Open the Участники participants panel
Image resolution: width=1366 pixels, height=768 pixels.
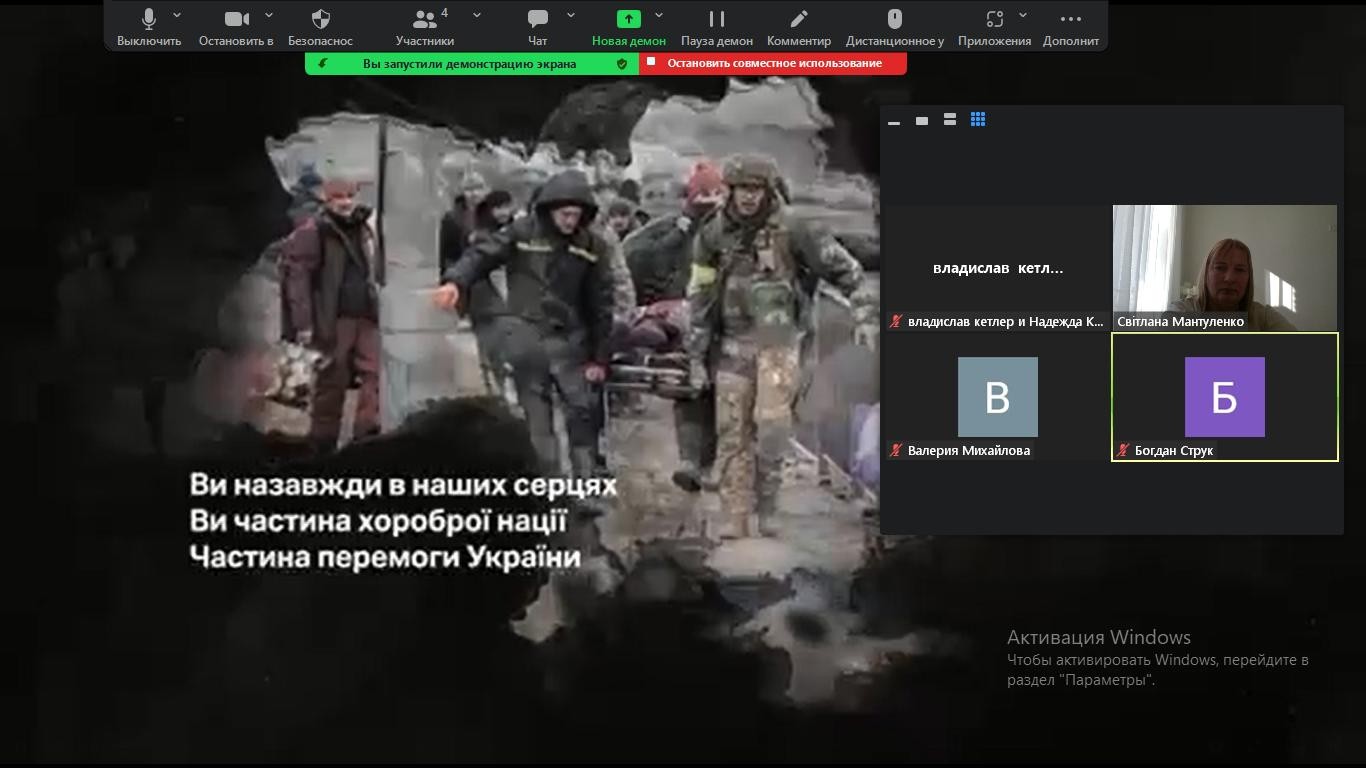coord(424,20)
